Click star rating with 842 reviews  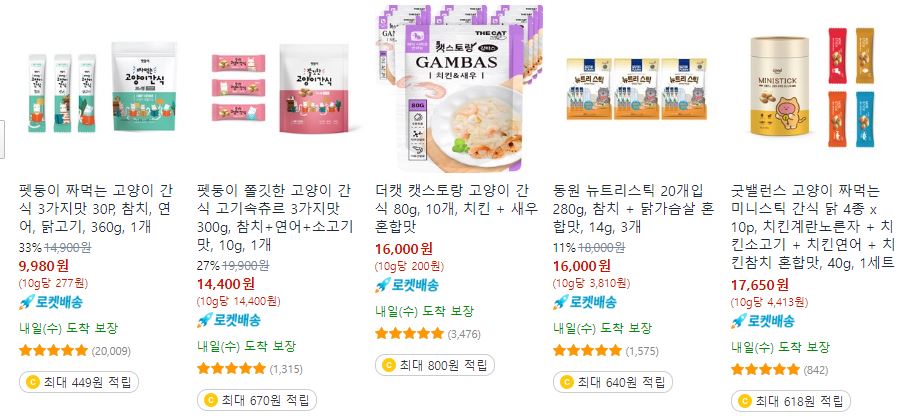pos(765,369)
